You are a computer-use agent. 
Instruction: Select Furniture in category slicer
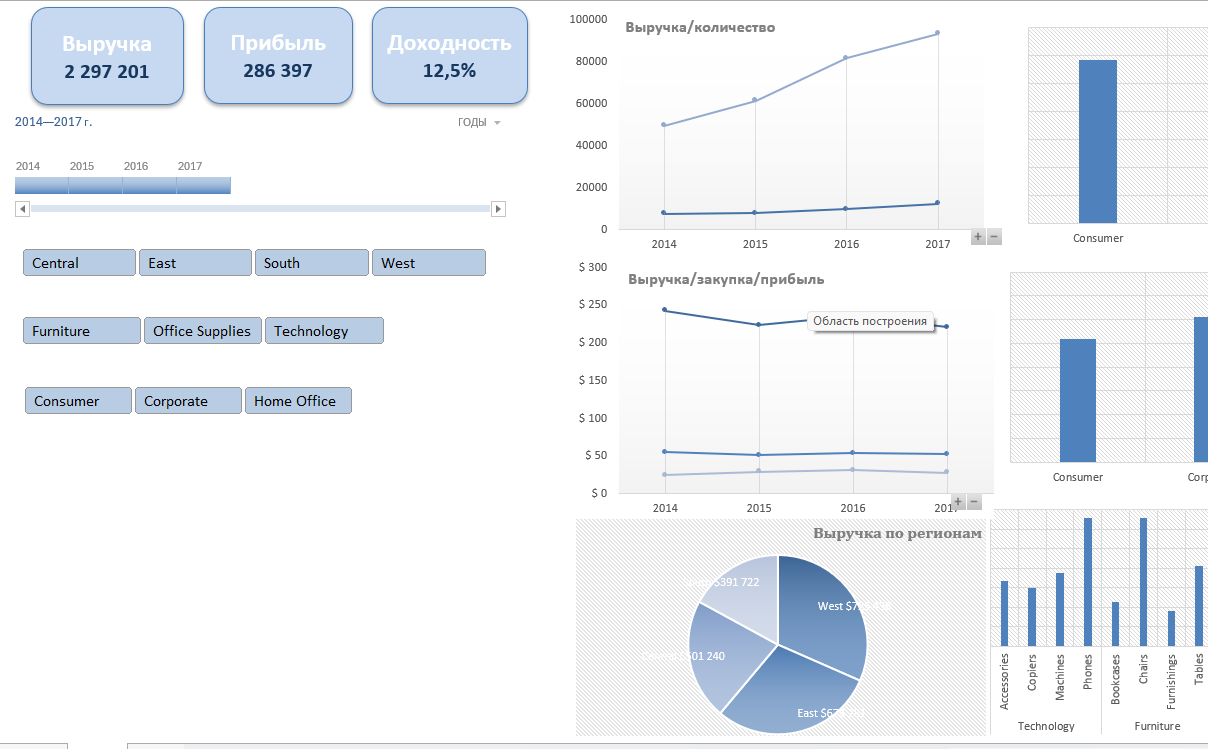(x=81, y=331)
